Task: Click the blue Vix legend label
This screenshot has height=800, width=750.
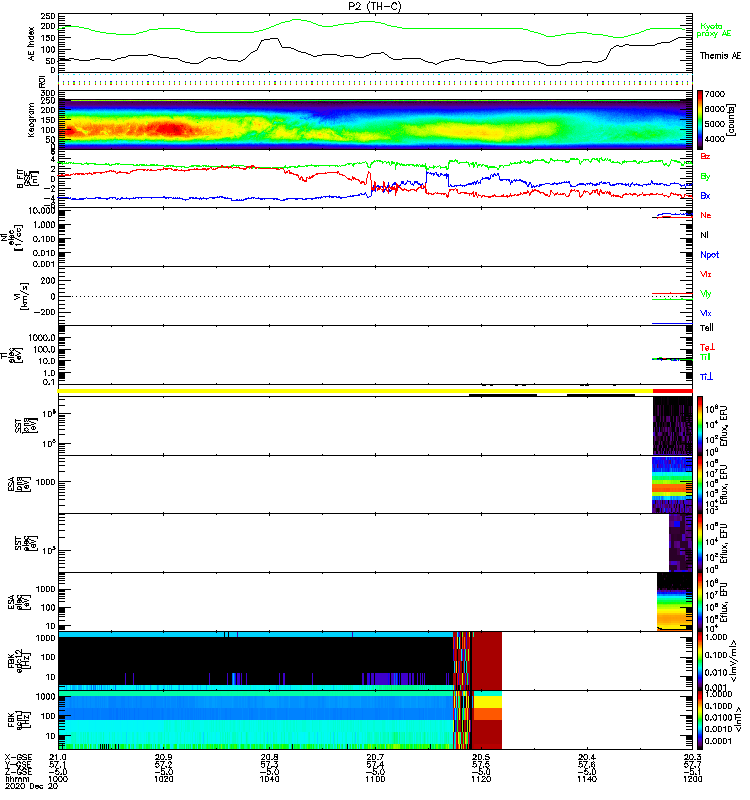Action: pos(706,313)
